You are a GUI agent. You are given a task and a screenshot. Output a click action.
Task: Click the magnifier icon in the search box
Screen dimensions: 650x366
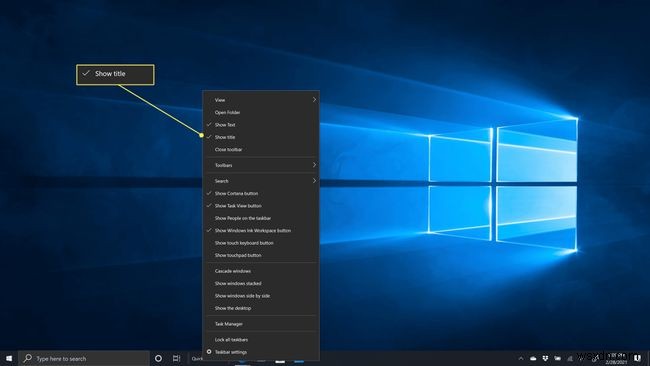pyautogui.click(x=27, y=358)
